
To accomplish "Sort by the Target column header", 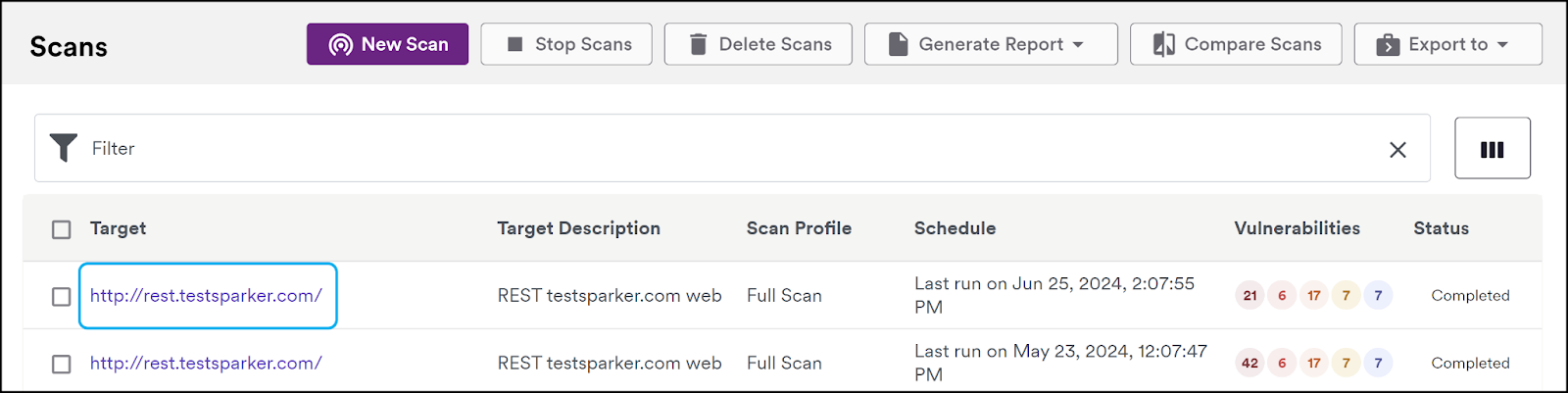I will click(x=118, y=228).
